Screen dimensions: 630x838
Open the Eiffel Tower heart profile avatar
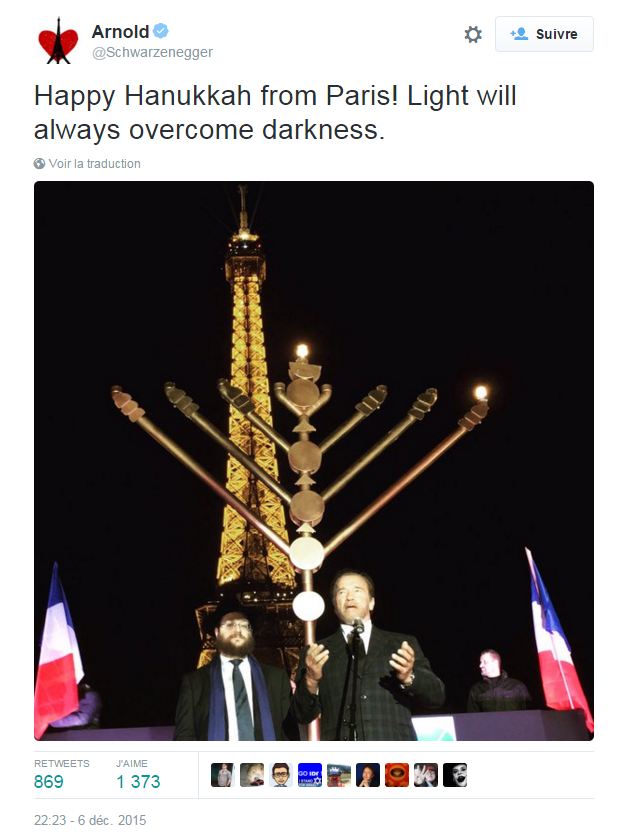click(58, 41)
